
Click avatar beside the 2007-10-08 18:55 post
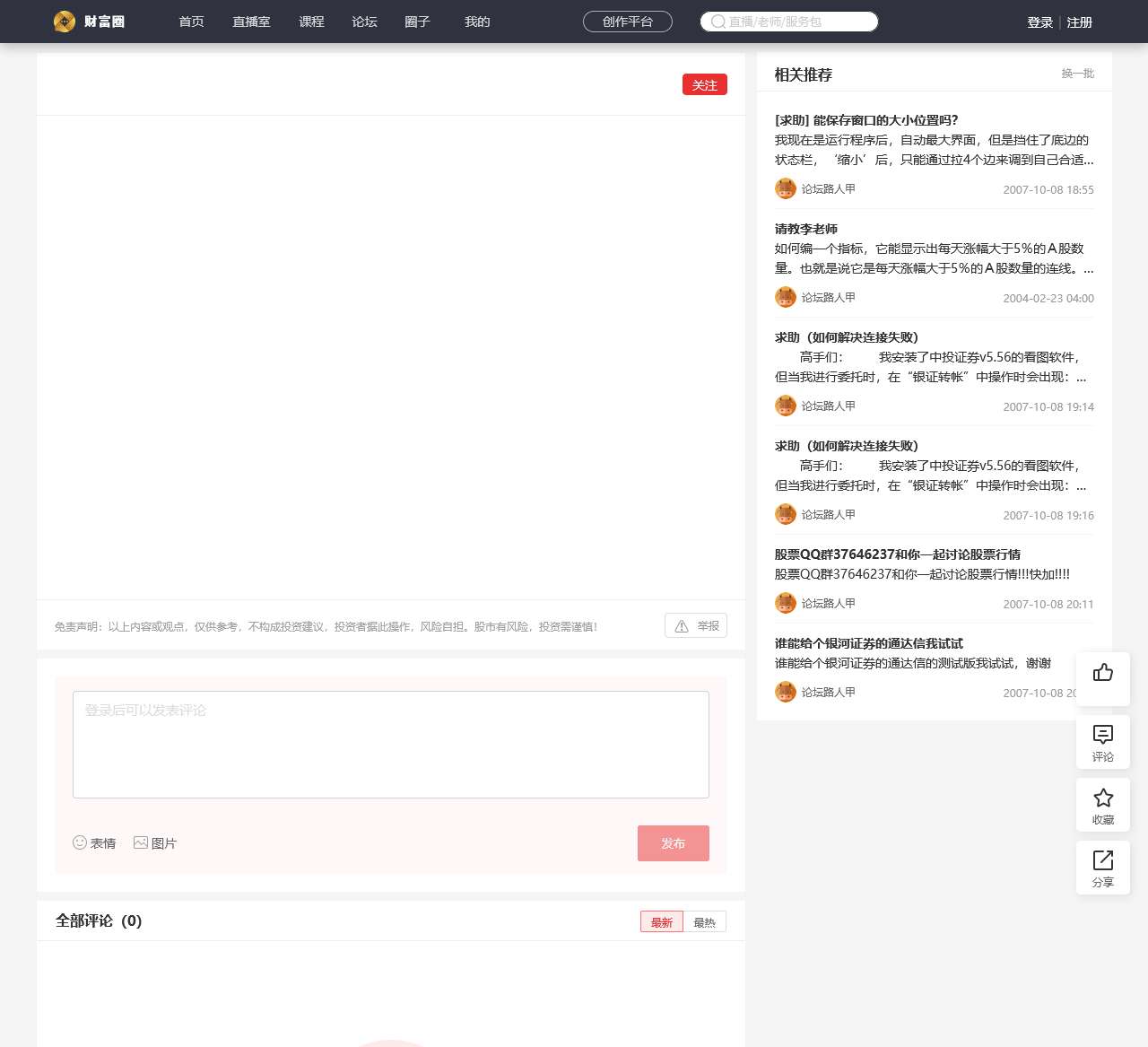pyautogui.click(x=786, y=188)
